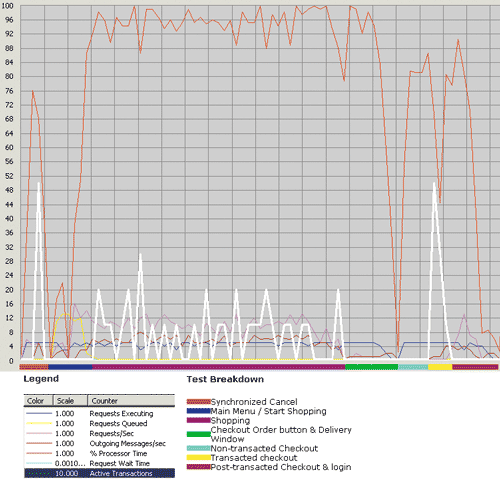Click the green segment on timeline bar
500x483 pixels.
pyautogui.click(x=372, y=367)
